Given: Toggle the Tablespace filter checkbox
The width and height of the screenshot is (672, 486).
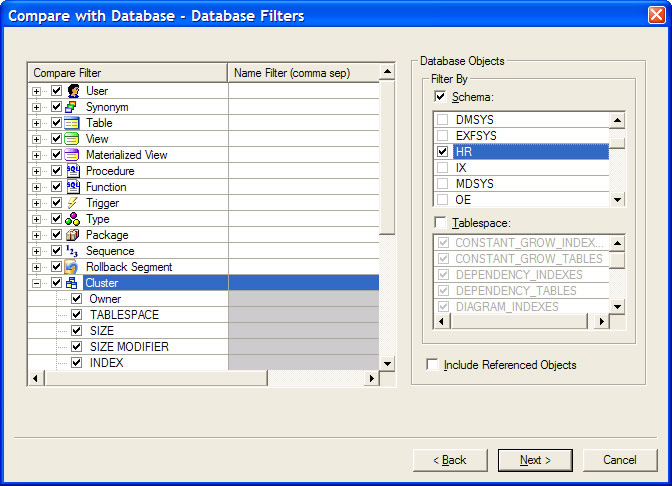Looking at the screenshot, I should [x=441, y=222].
